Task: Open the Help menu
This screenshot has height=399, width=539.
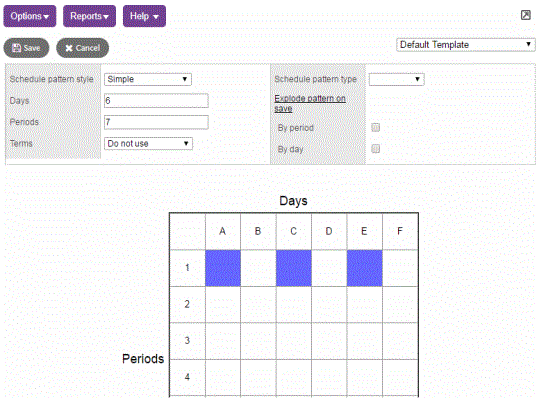Action: coord(144,16)
